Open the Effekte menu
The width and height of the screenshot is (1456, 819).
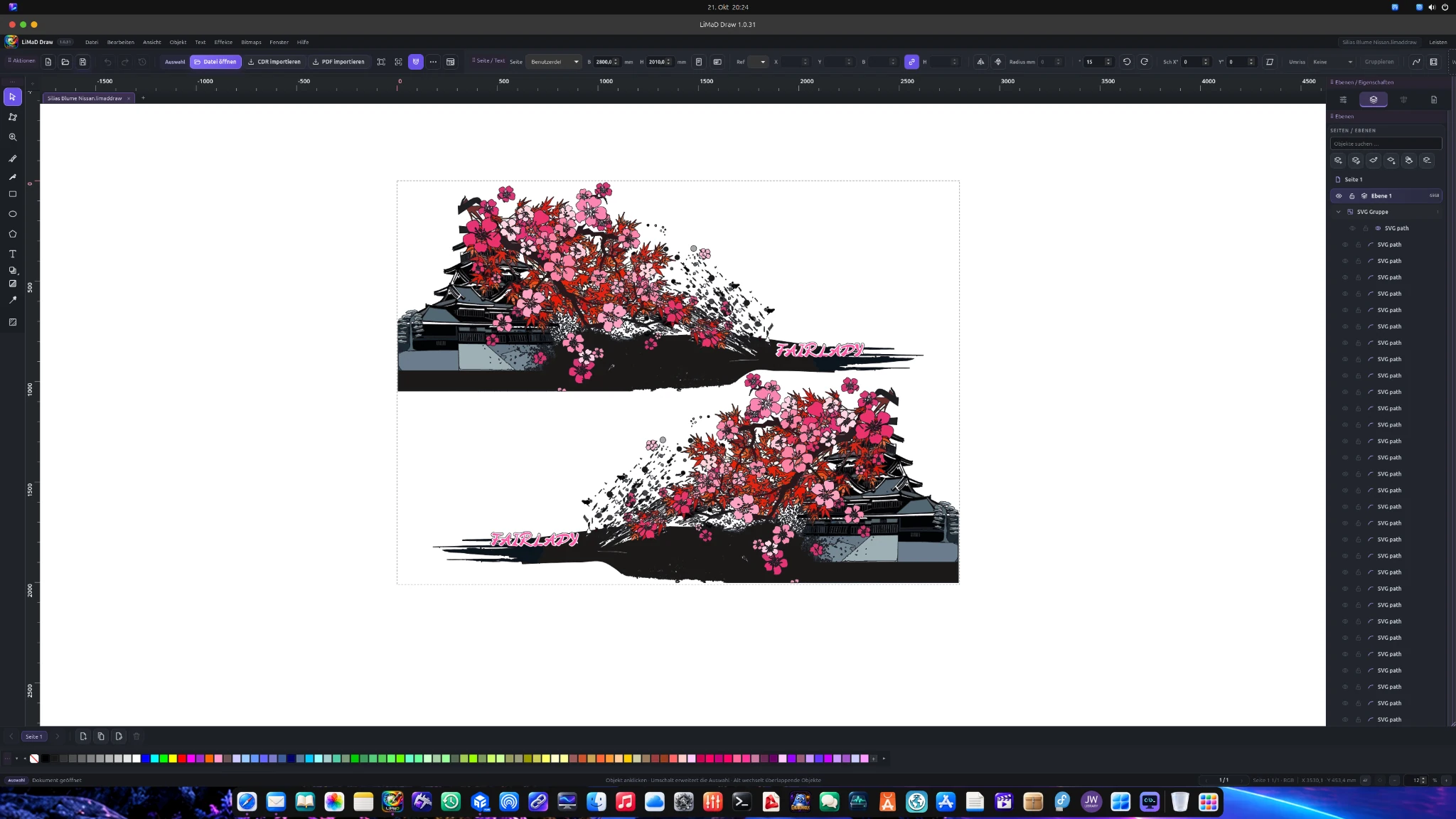click(223, 42)
